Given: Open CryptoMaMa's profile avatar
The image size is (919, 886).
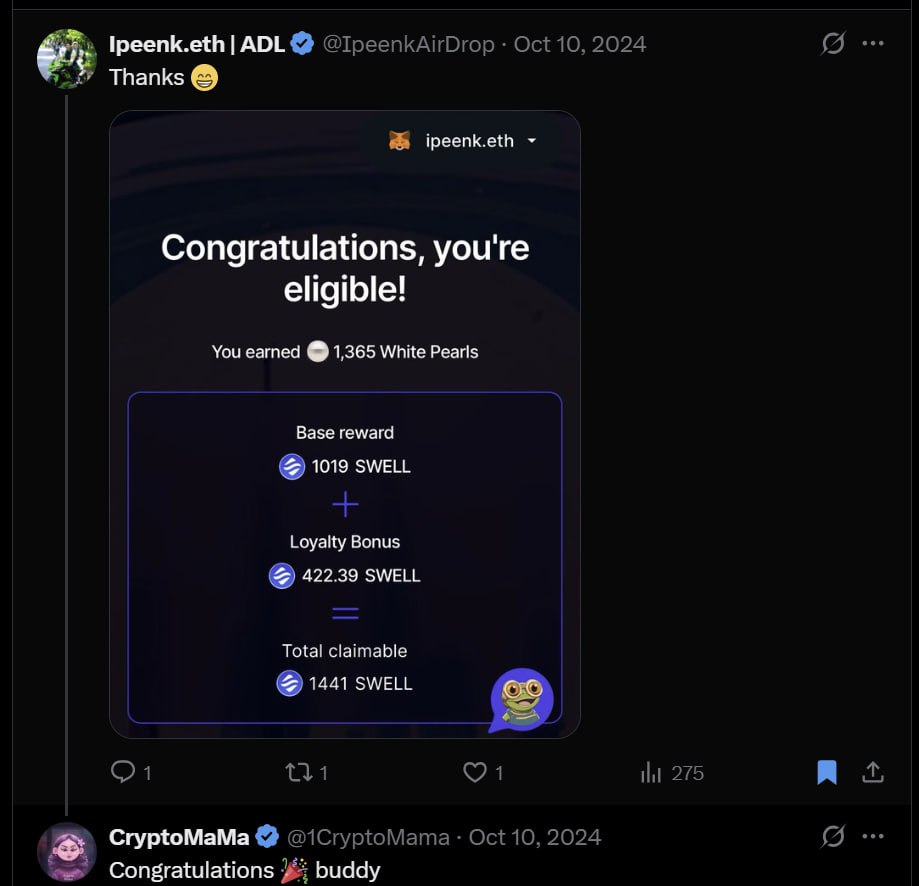Looking at the screenshot, I should (x=66, y=852).
